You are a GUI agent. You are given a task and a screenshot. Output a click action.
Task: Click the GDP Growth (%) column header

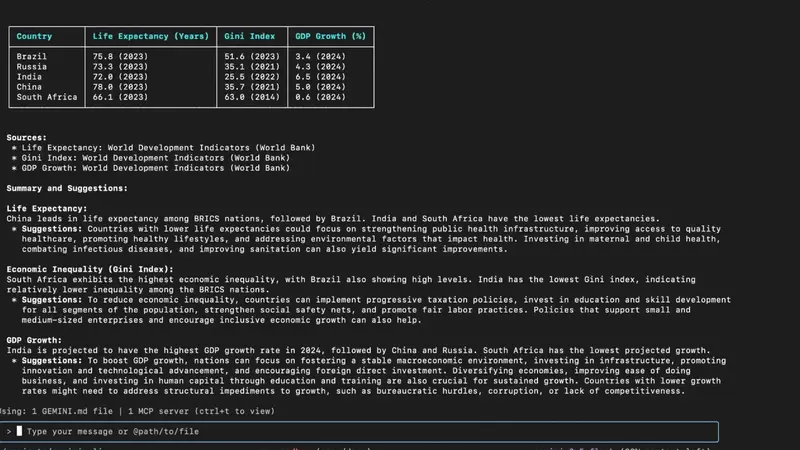pos(330,37)
